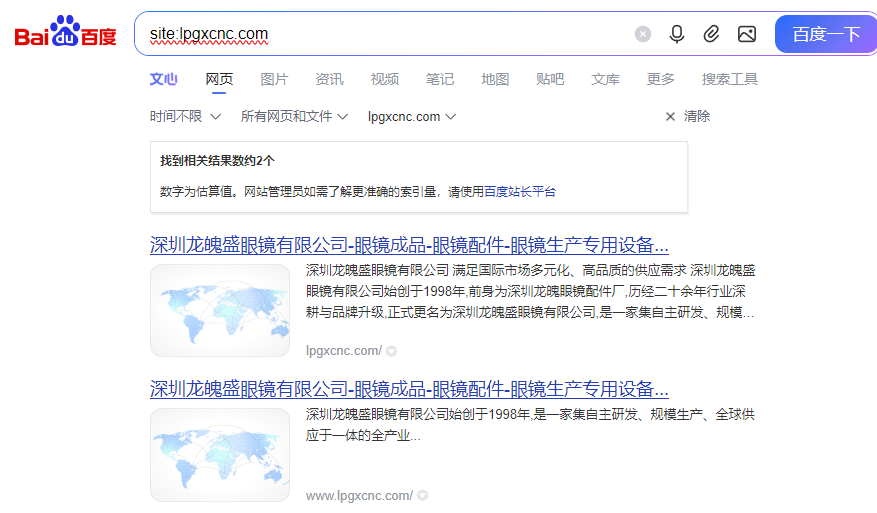Image resolution: width=877 pixels, height=513 pixels.
Task: Open the second 深圳龙魄盛眼镜有限公司 result title
Action: coord(409,389)
